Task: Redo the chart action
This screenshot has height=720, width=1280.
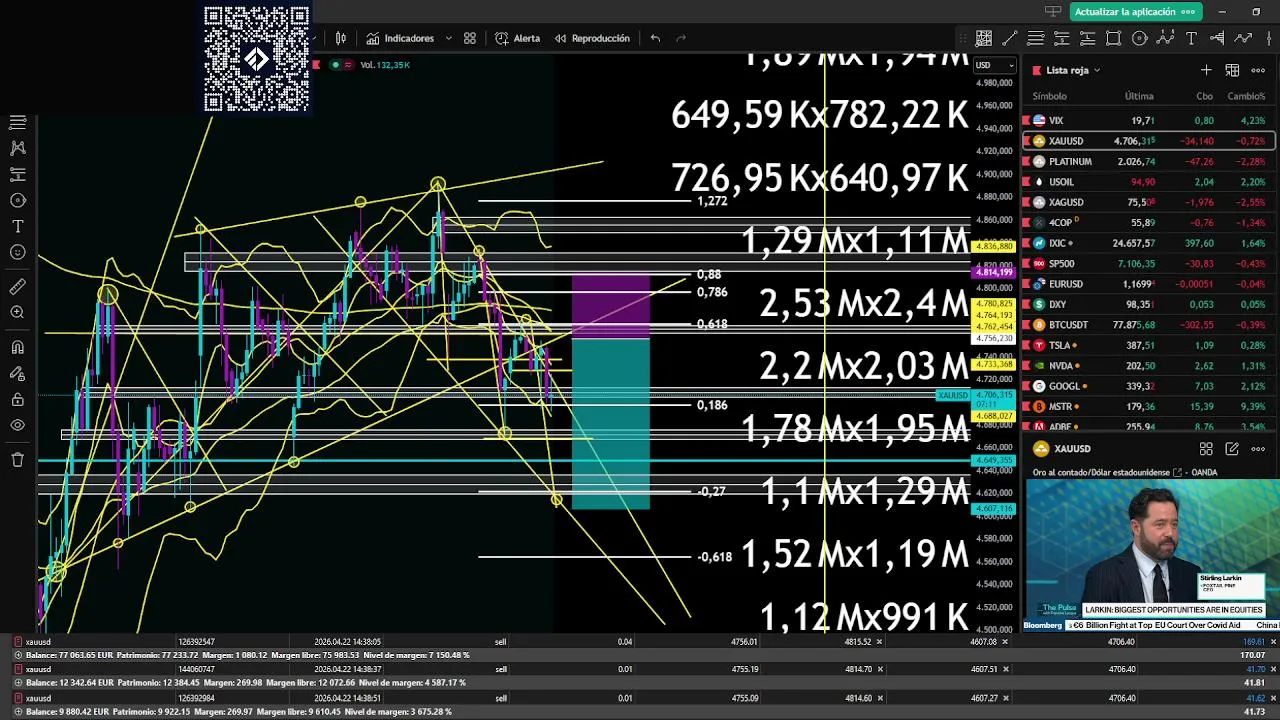Action: 681,38
